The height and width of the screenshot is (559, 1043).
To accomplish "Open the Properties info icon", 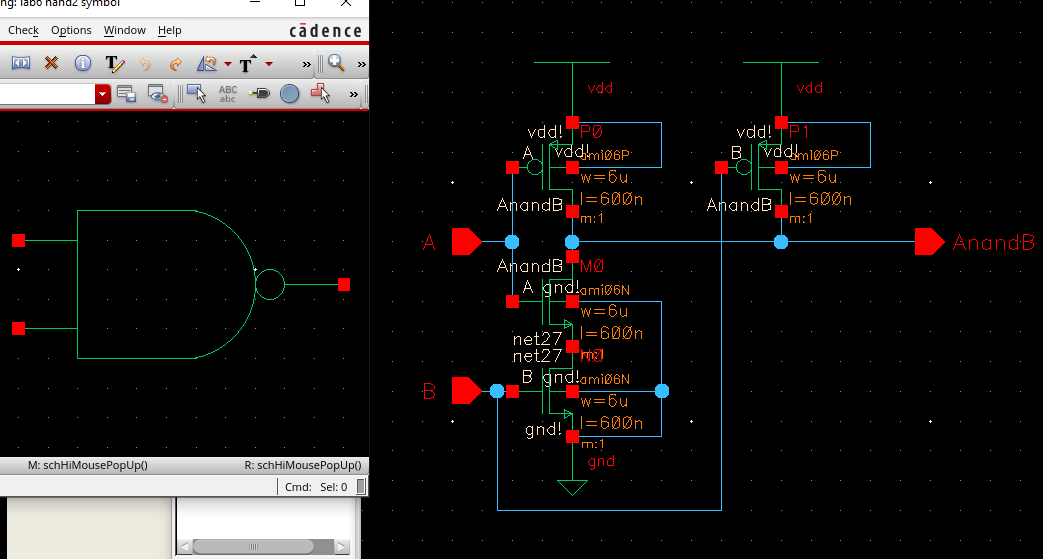I will click(83, 63).
